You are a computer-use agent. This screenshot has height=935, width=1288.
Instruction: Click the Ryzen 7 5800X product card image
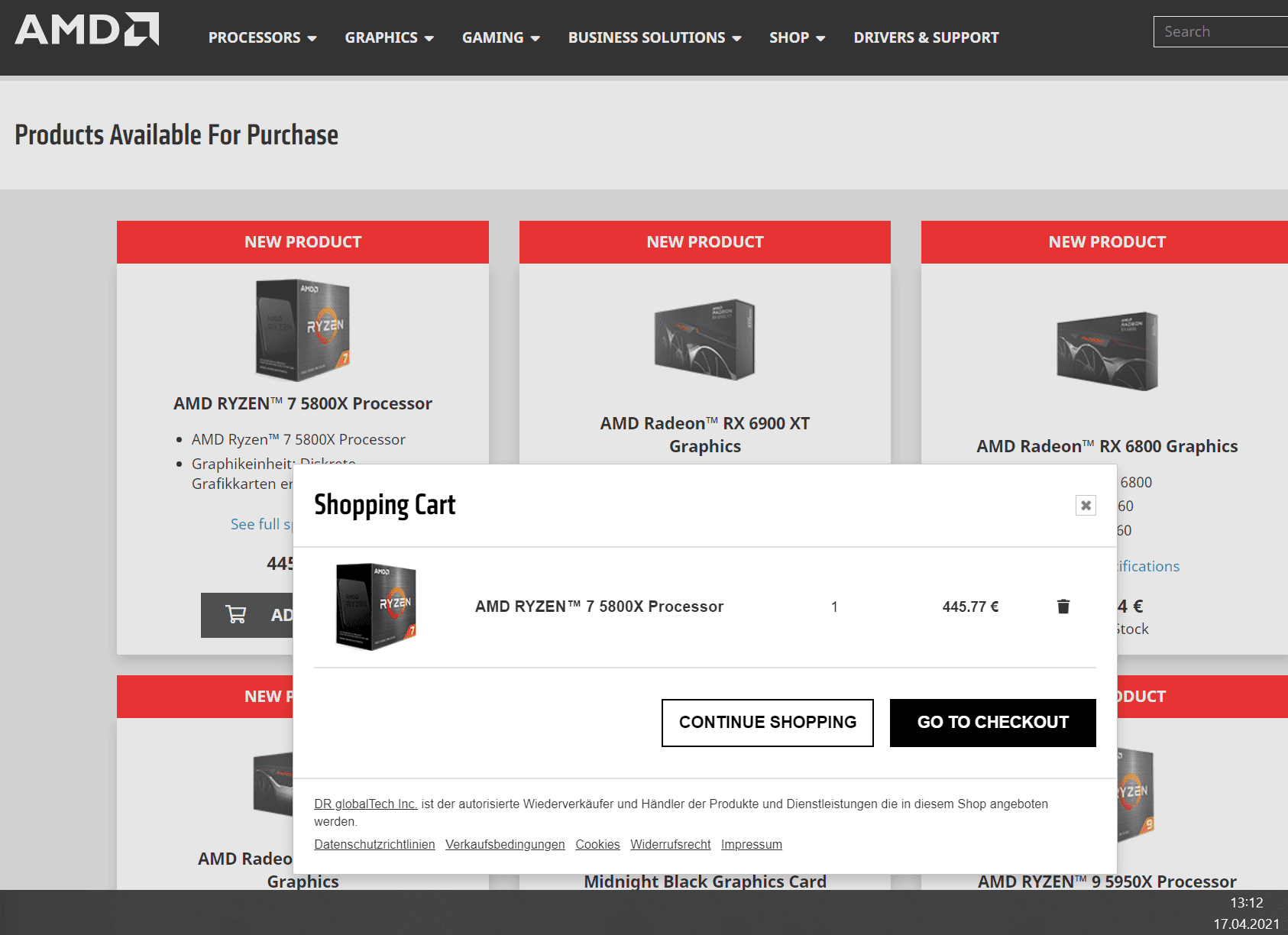click(303, 330)
